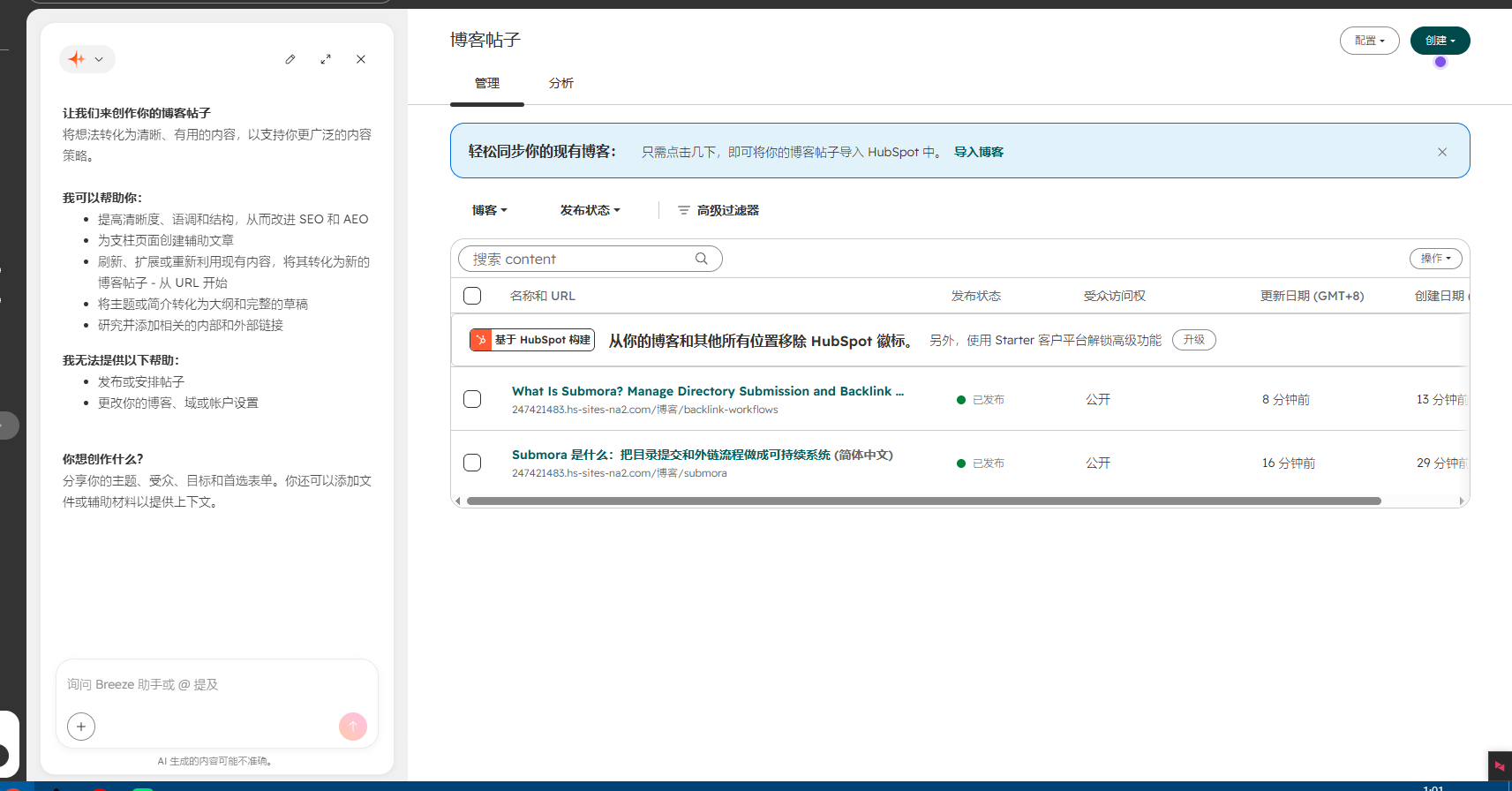Click the 8 分钟前 updated date cell
Image resolution: width=1512 pixels, height=791 pixels.
[x=1286, y=399]
